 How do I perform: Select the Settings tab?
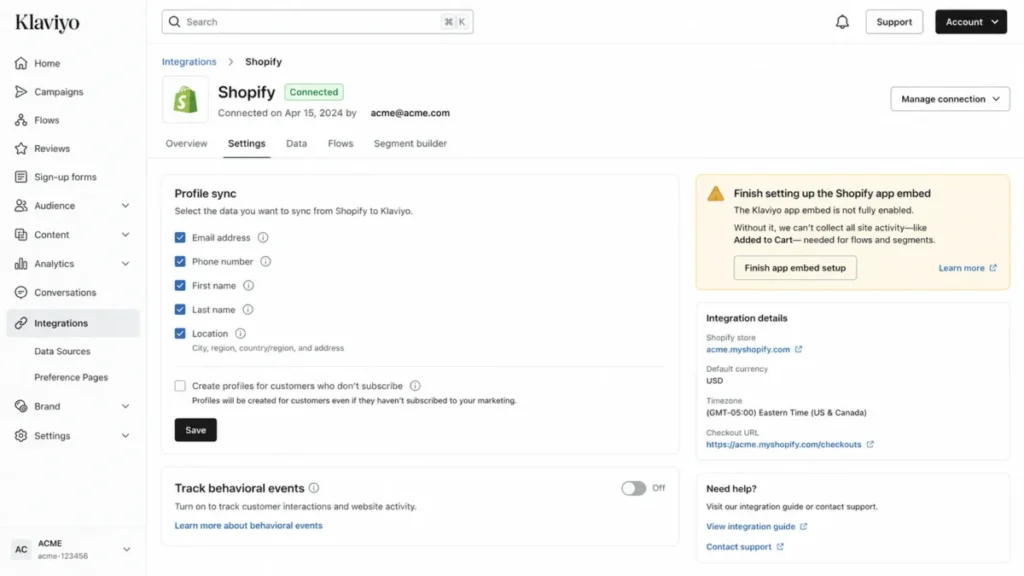click(x=246, y=144)
